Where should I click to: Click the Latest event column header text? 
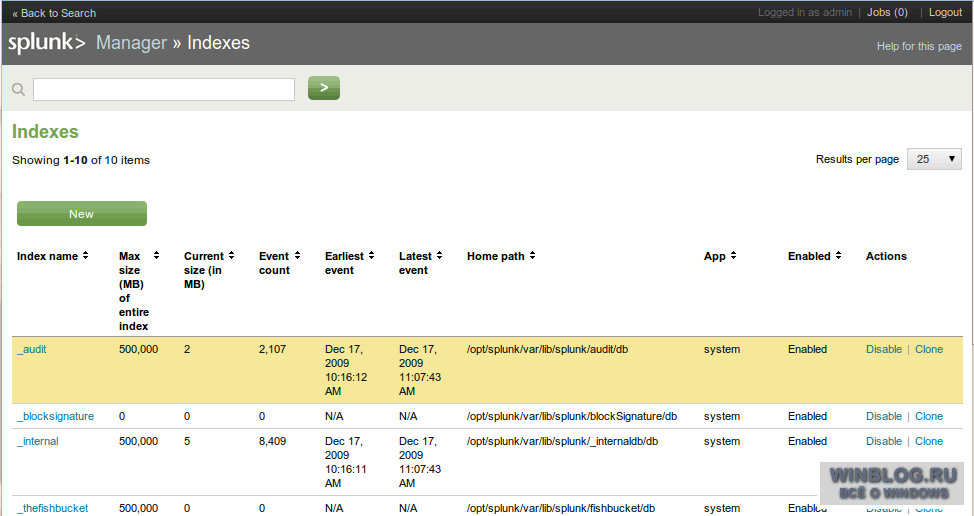(x=415, y=263)
